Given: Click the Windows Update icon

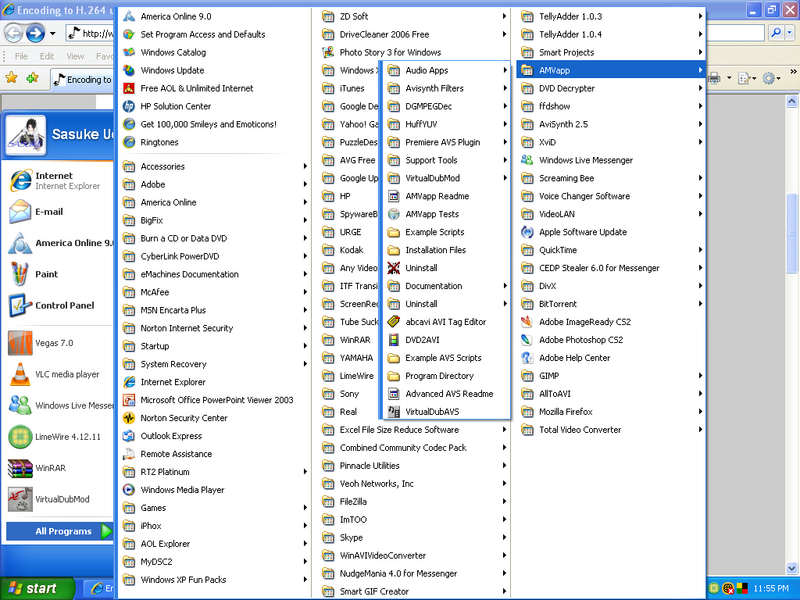Looking at the screenshot, I should [x=129, y=70].
